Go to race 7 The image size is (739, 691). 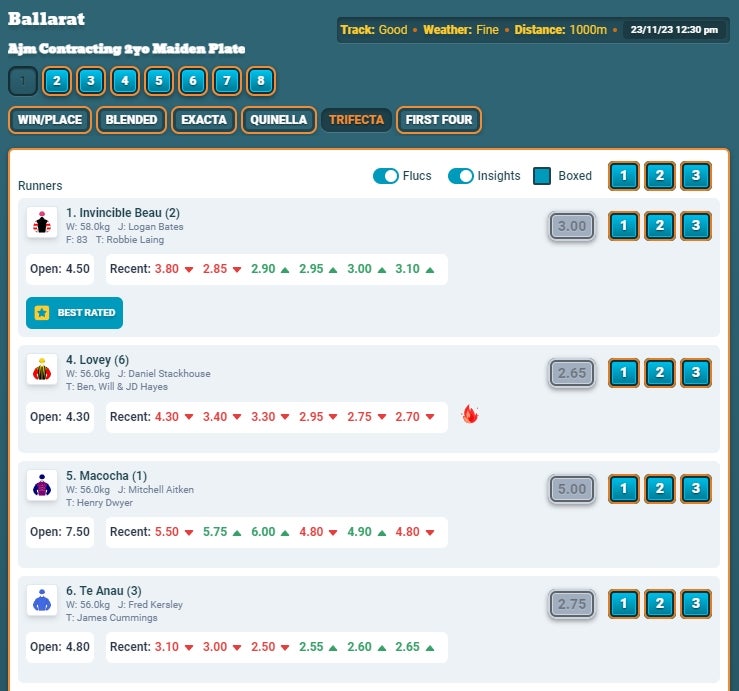point(227,81)
